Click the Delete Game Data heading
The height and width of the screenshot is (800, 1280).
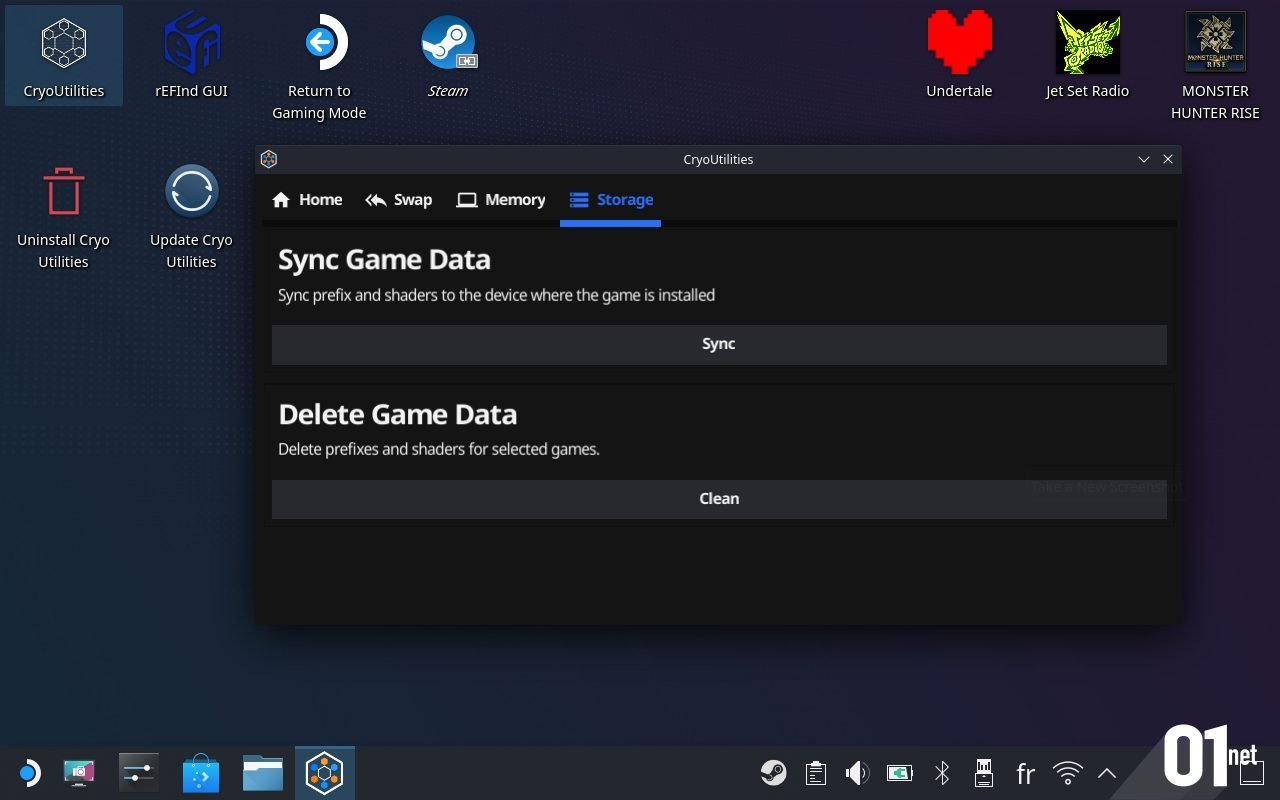[398, 414]
